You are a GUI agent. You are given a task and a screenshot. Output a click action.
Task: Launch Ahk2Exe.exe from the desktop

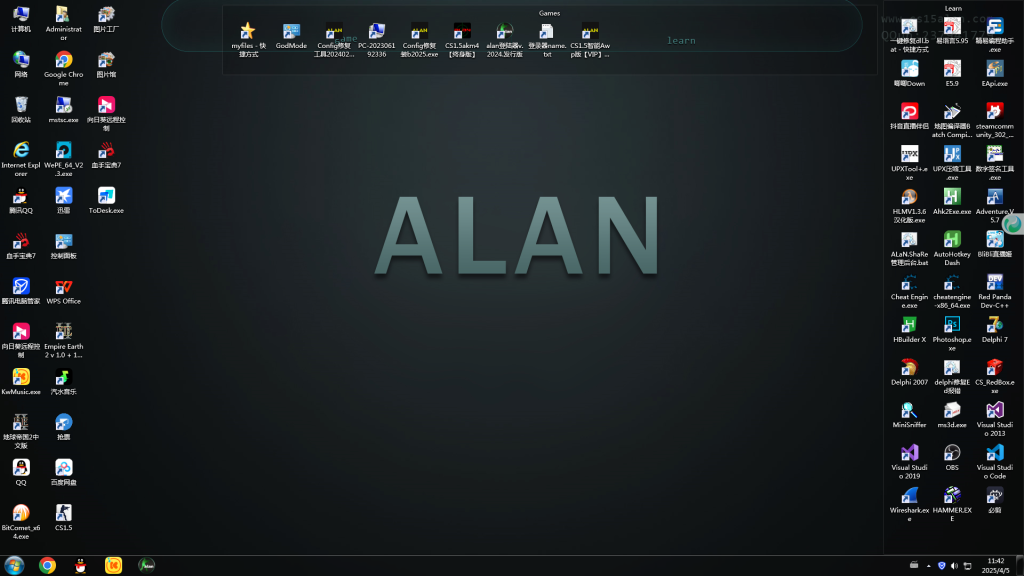[952, 202]
